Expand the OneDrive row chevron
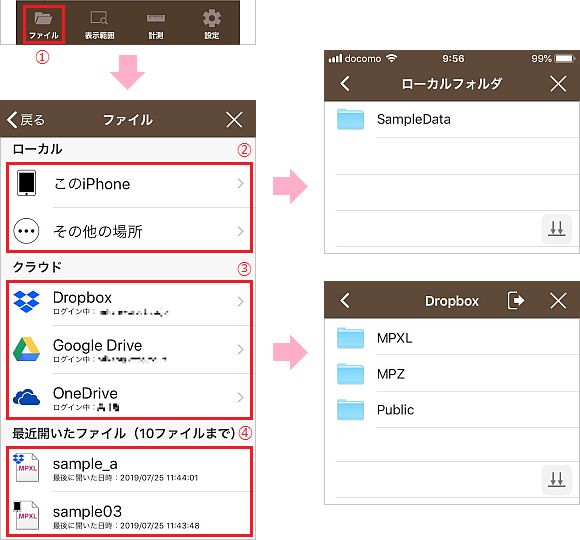580x540 pixels. tap(240, 397)
